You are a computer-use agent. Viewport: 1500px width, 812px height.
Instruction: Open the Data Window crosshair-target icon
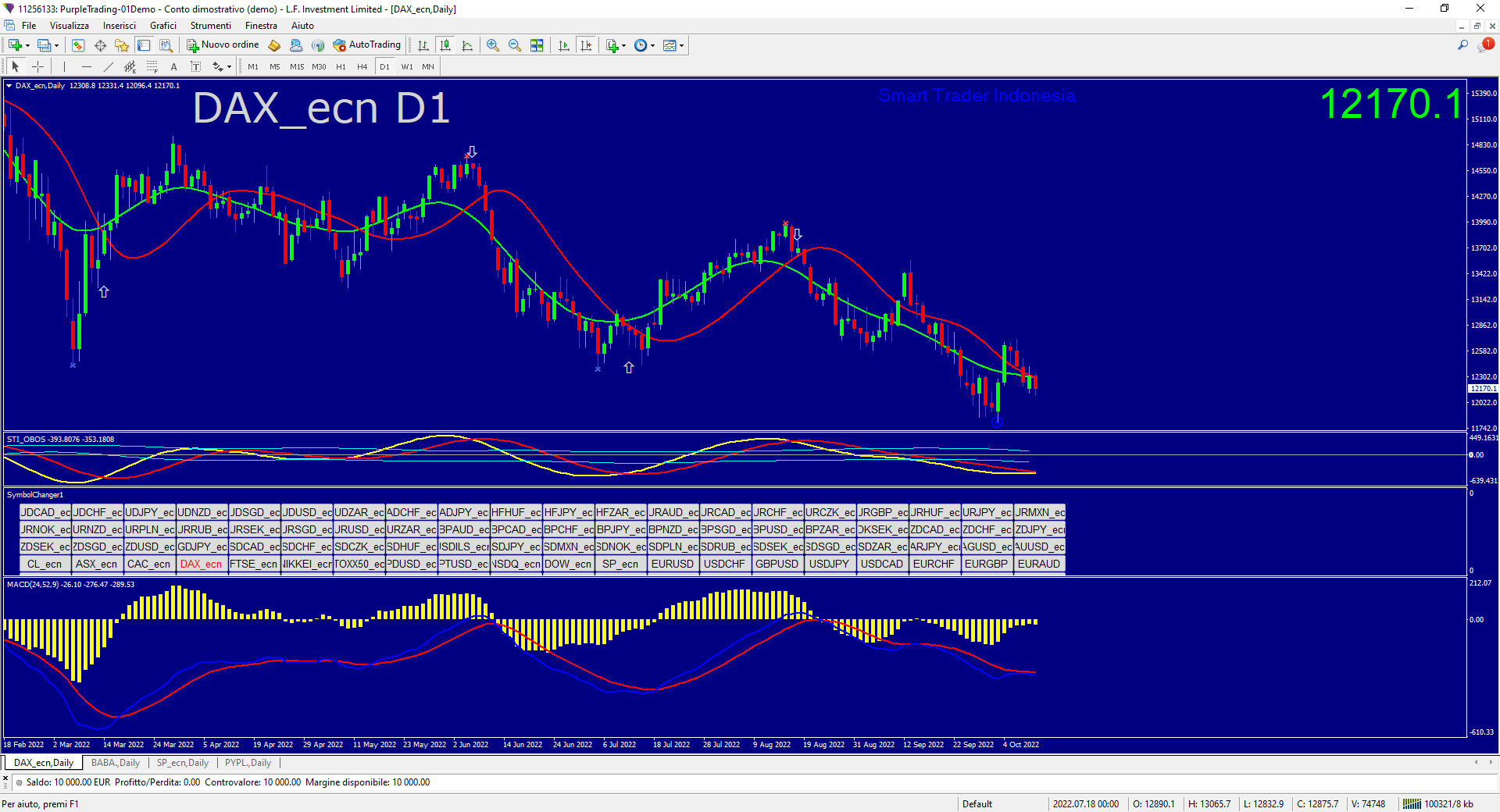coord(100,45)
